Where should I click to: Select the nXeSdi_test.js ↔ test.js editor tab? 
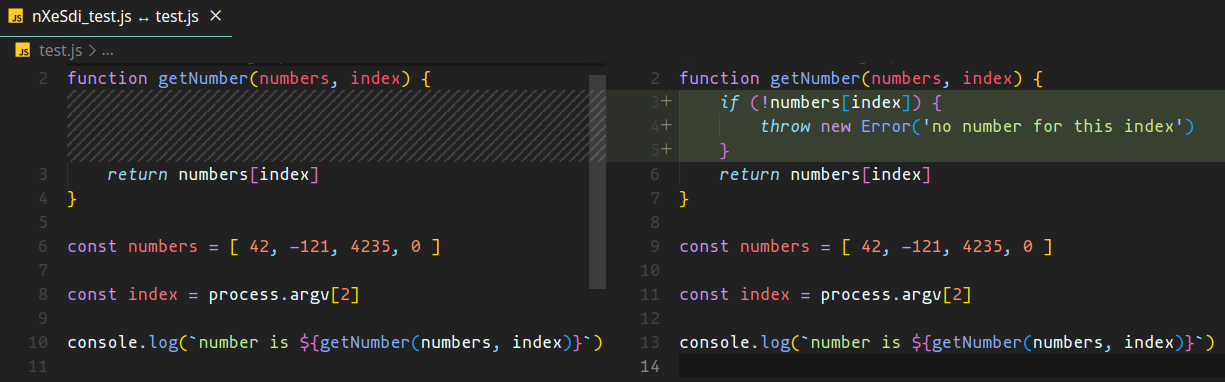116,18
